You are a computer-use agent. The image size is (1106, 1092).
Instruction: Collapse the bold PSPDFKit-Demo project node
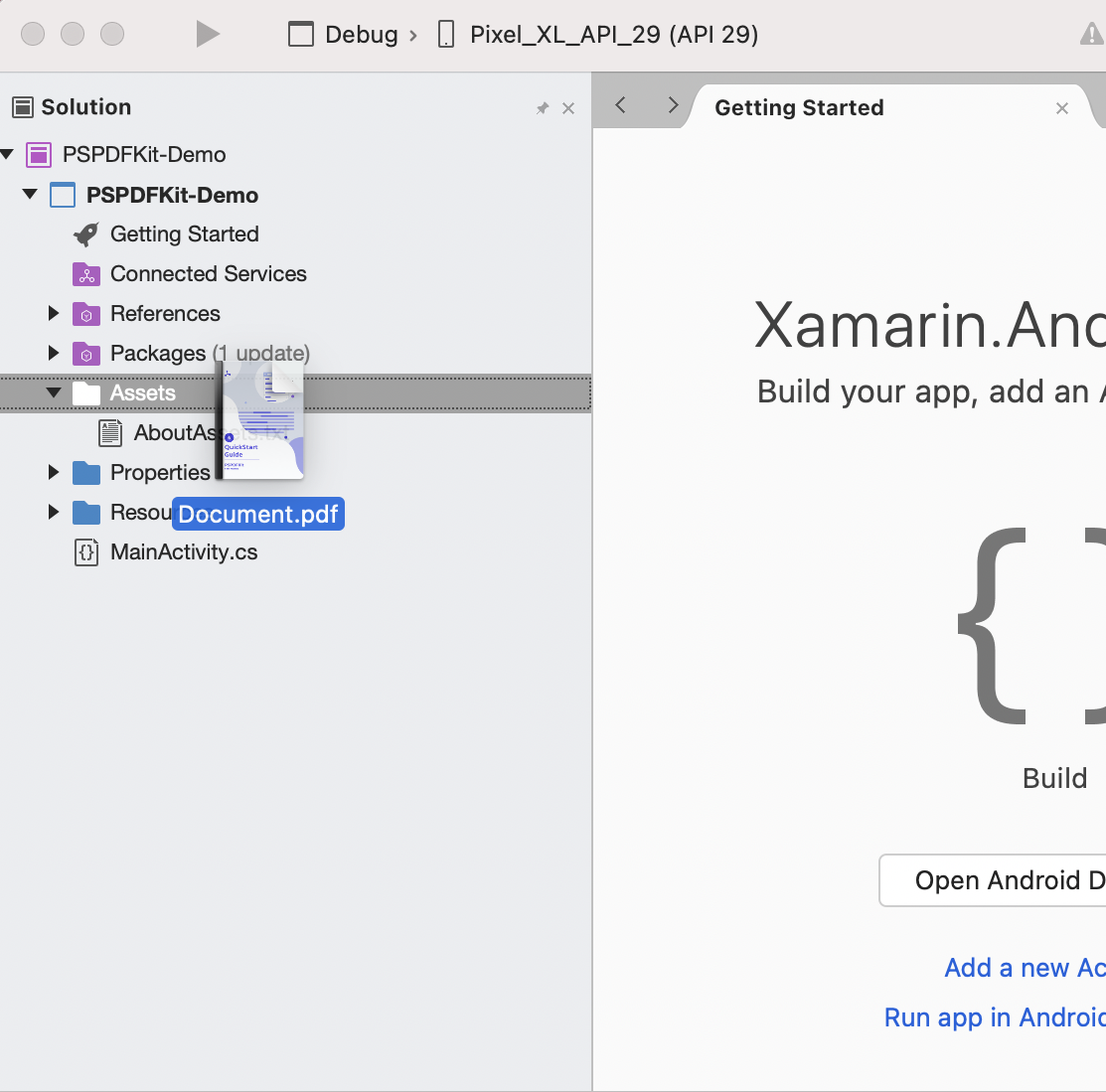pyautogui.click(x=30, y=194)
